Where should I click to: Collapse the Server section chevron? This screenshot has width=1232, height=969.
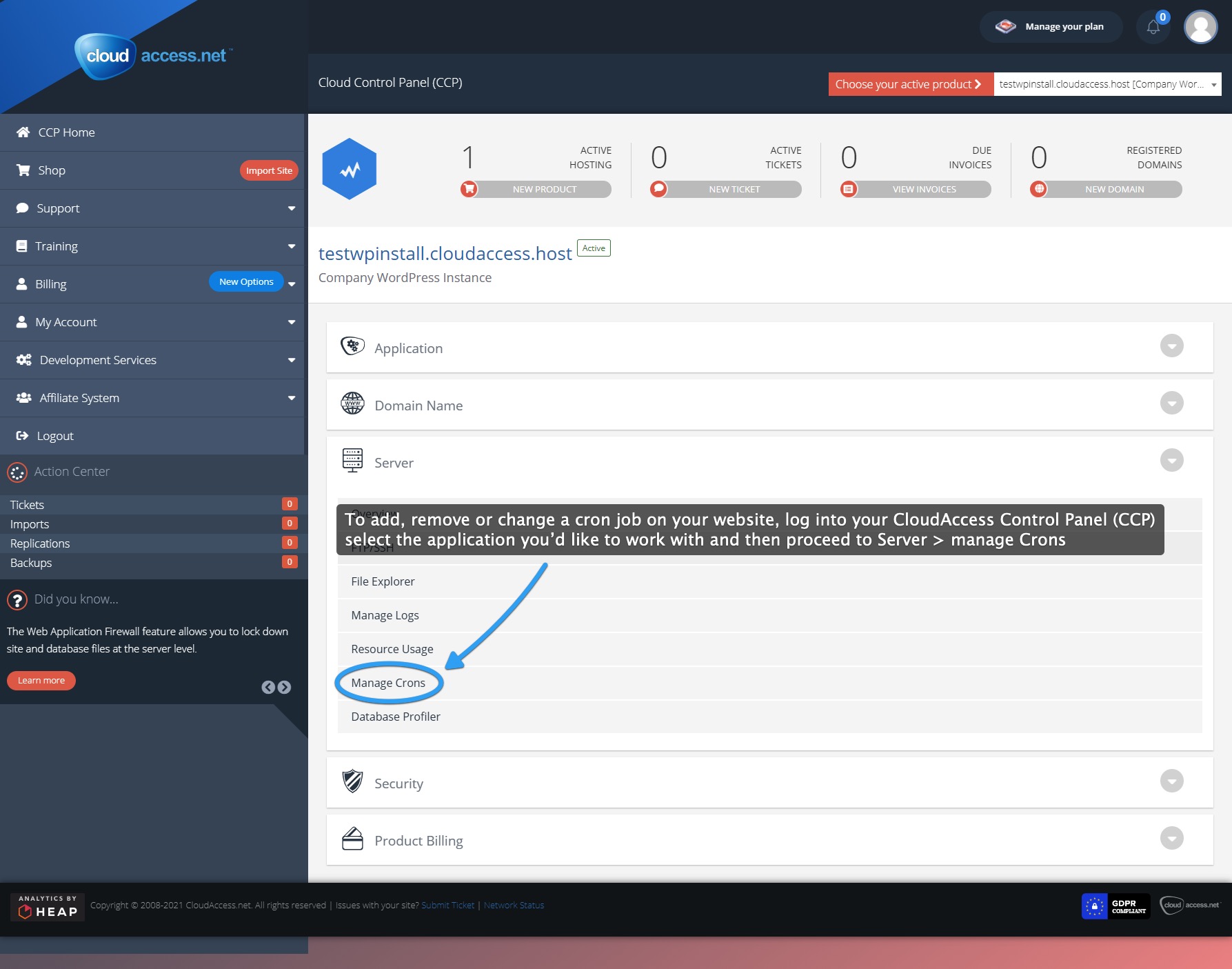(x=1171, y=460)
